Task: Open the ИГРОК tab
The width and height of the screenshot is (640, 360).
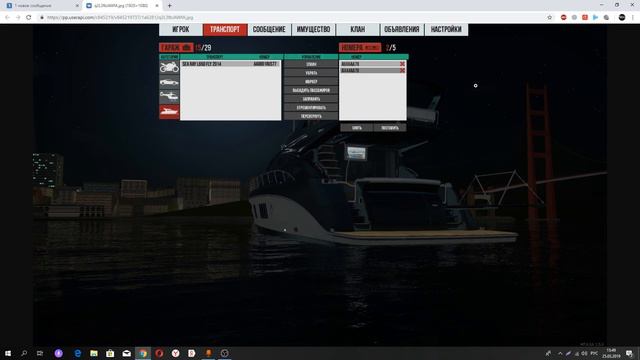Action: point(180,29)
